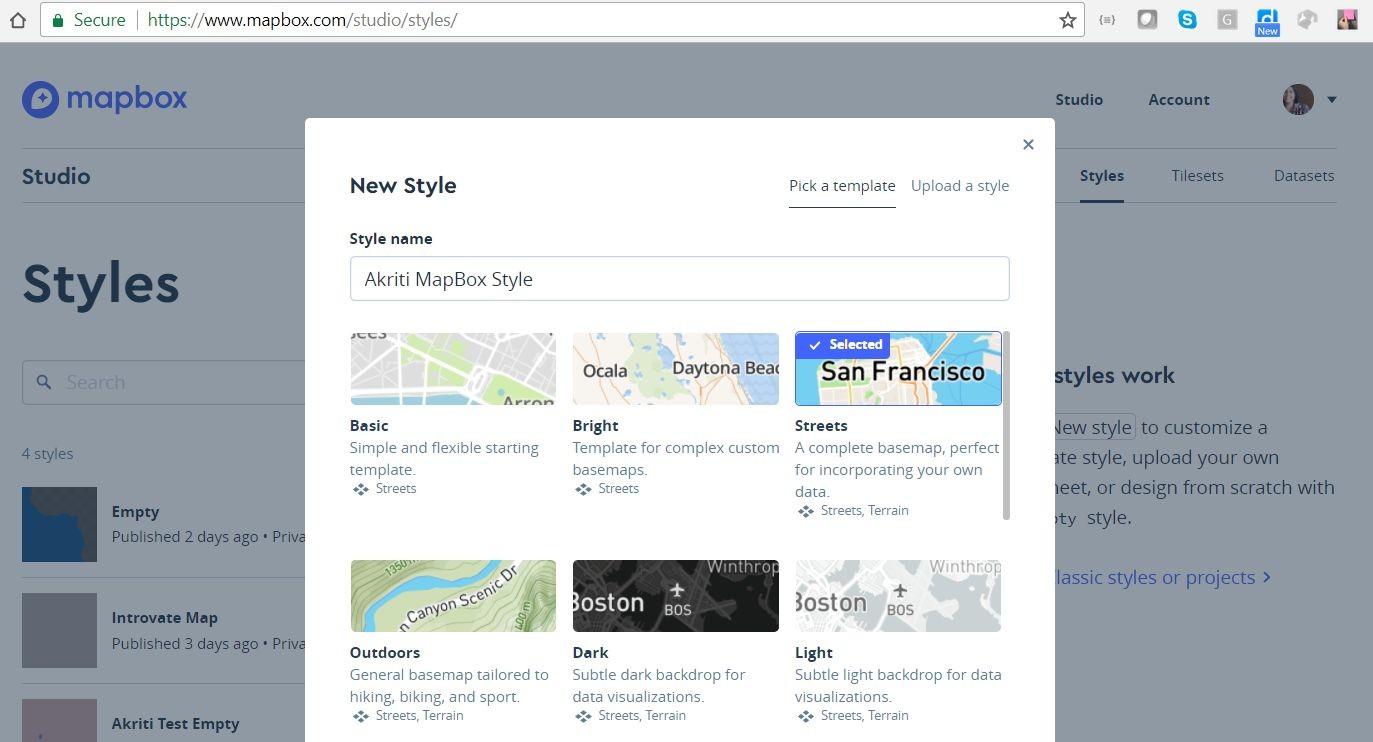Click the Bright template title
Image resolution: width=1373 pixels, height=742 pixels.
596,426
